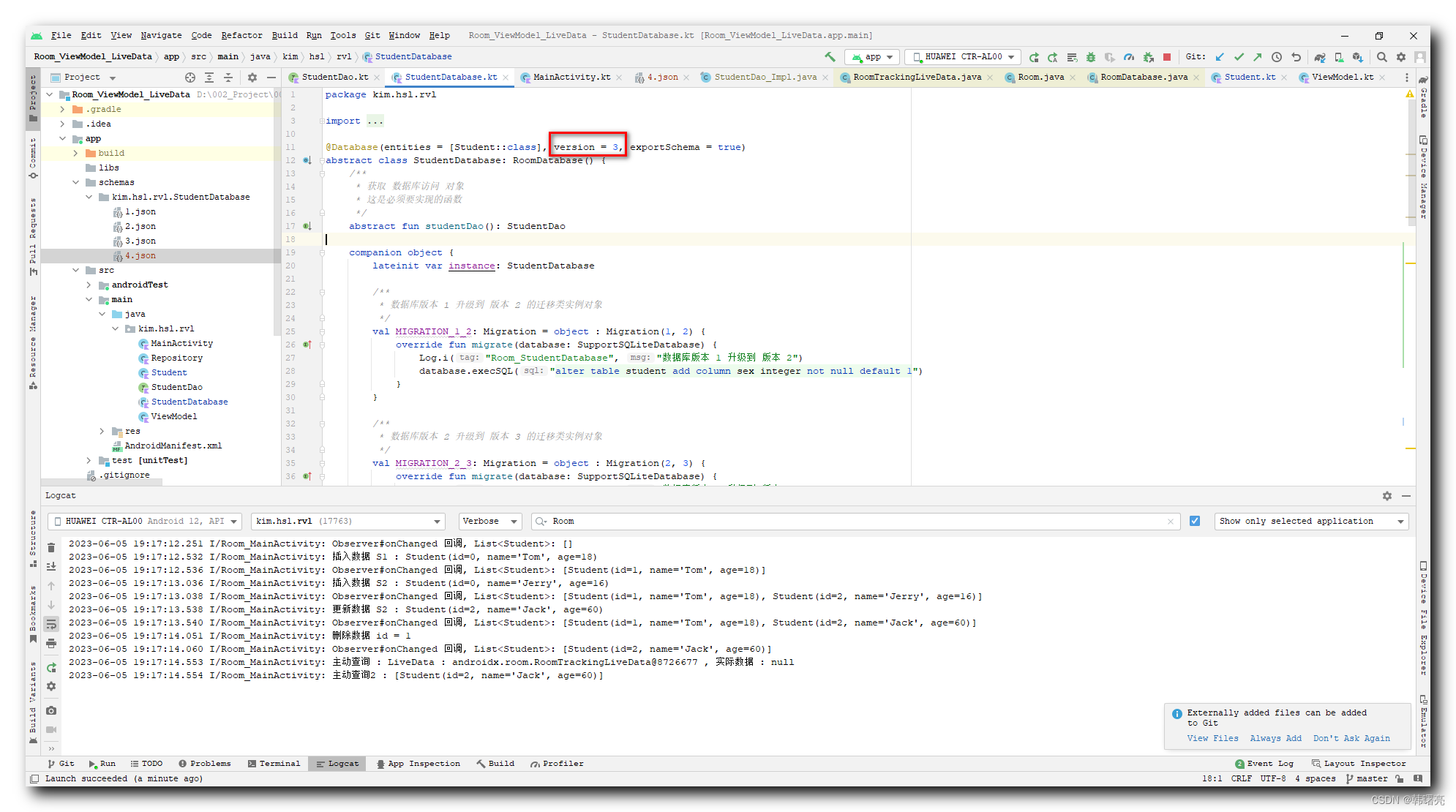Viewport: 1456px width, 812px height.
Task: Click Select Opened File target icon
Action: 190,78
